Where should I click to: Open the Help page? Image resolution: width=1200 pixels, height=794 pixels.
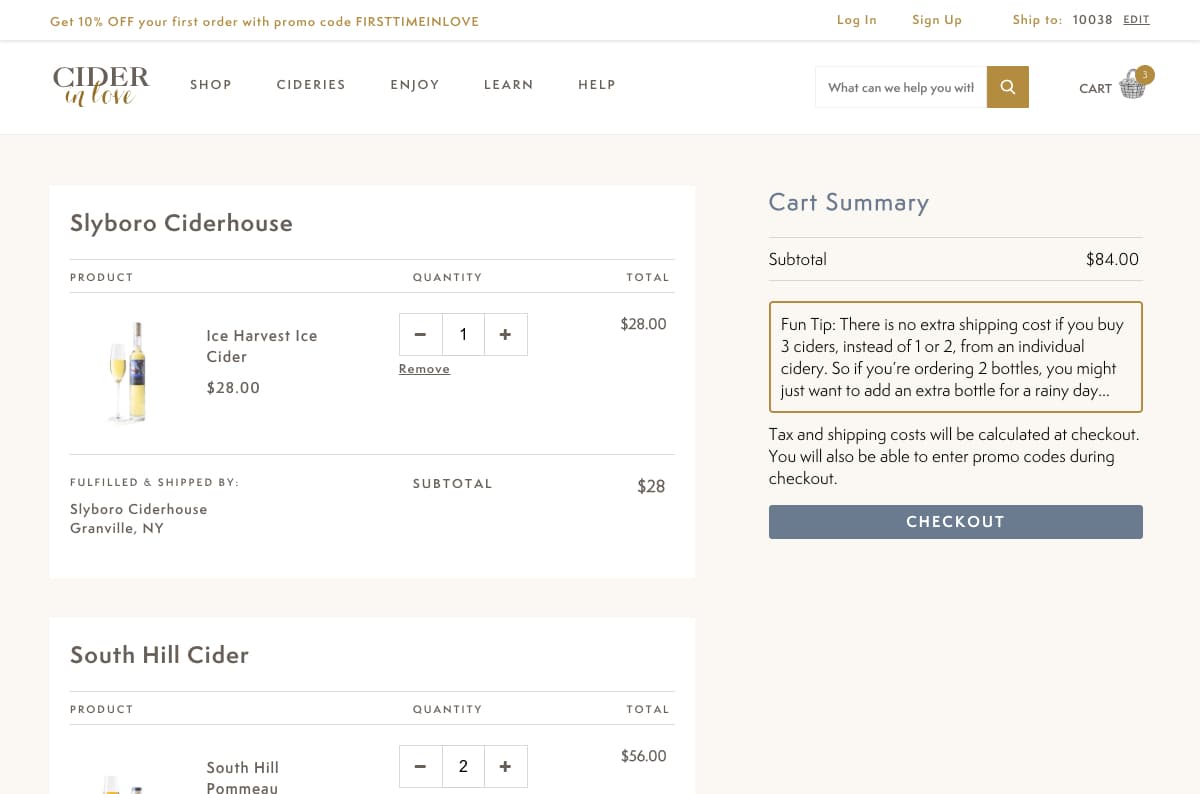tap(597, 85)
